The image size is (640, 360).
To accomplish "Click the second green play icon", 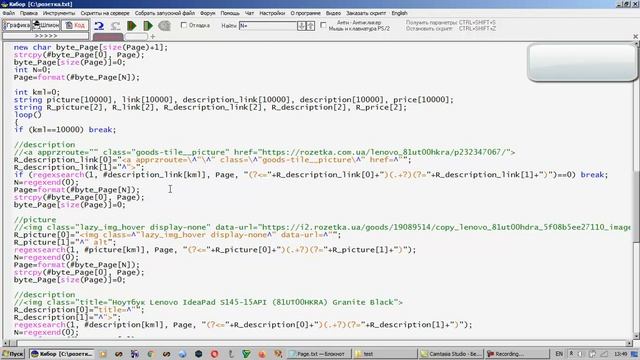I will (148, 26).
